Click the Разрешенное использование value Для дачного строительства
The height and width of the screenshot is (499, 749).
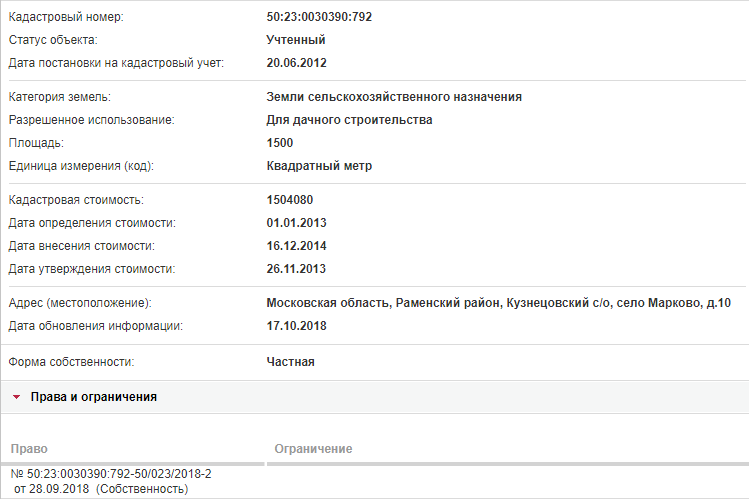coord(349,120)
